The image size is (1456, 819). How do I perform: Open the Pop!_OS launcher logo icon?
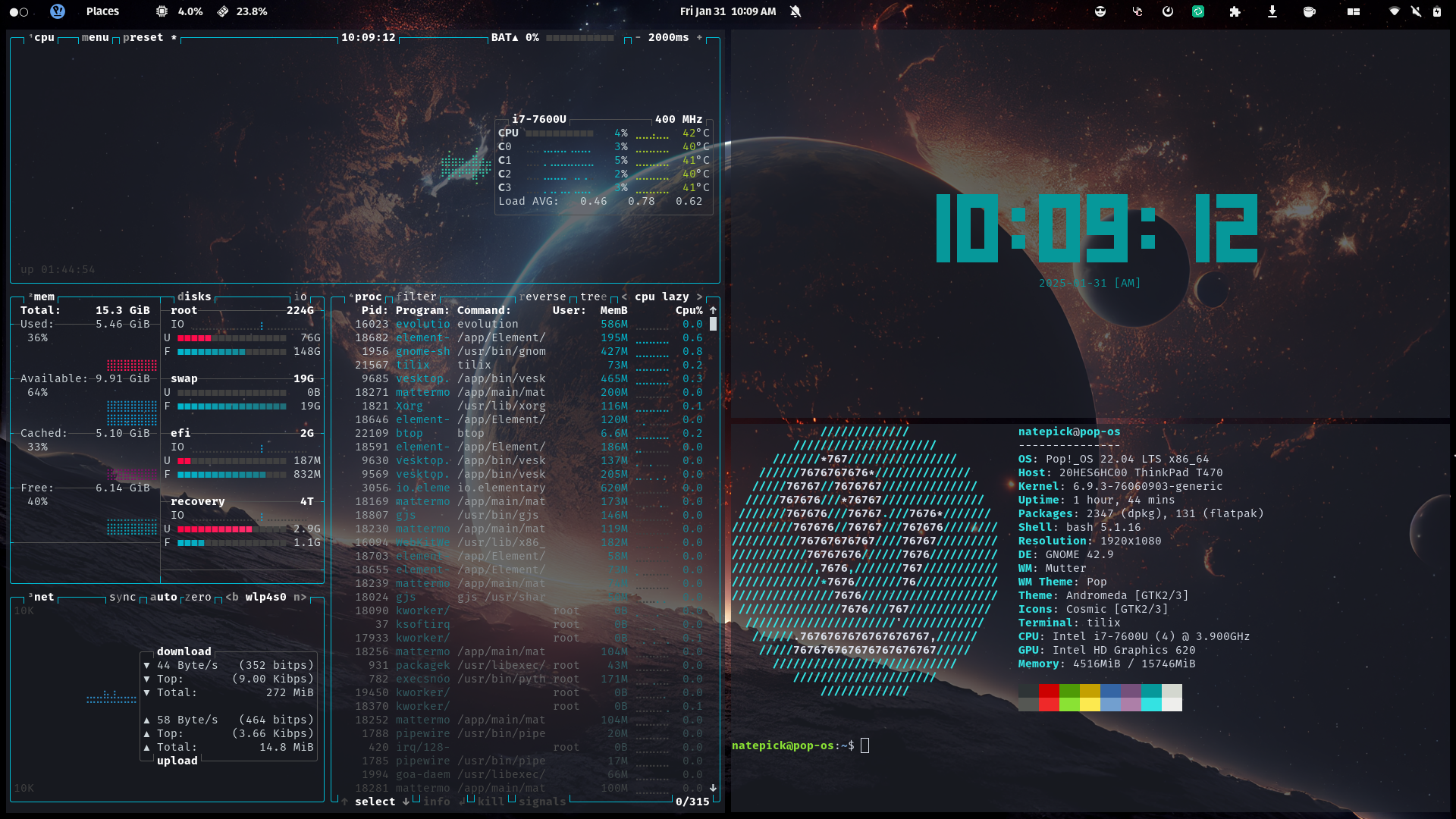[x=58, y=11]
